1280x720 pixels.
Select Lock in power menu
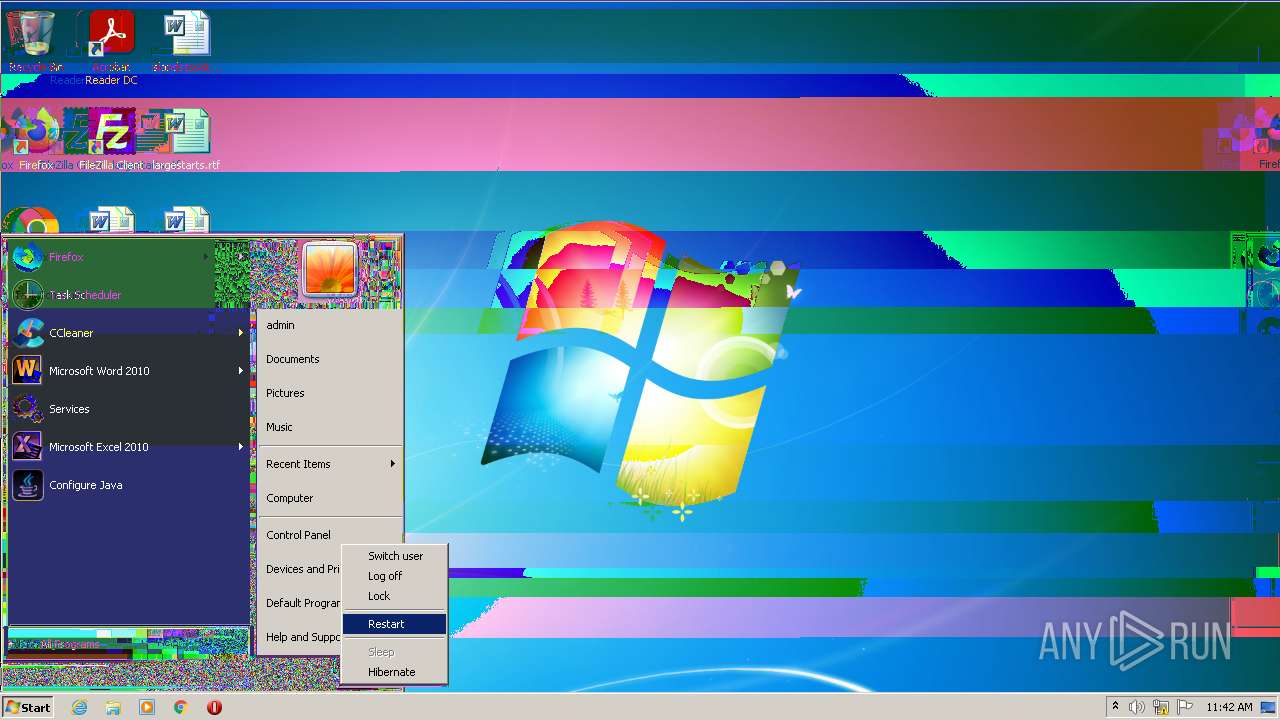click(394, 596)
